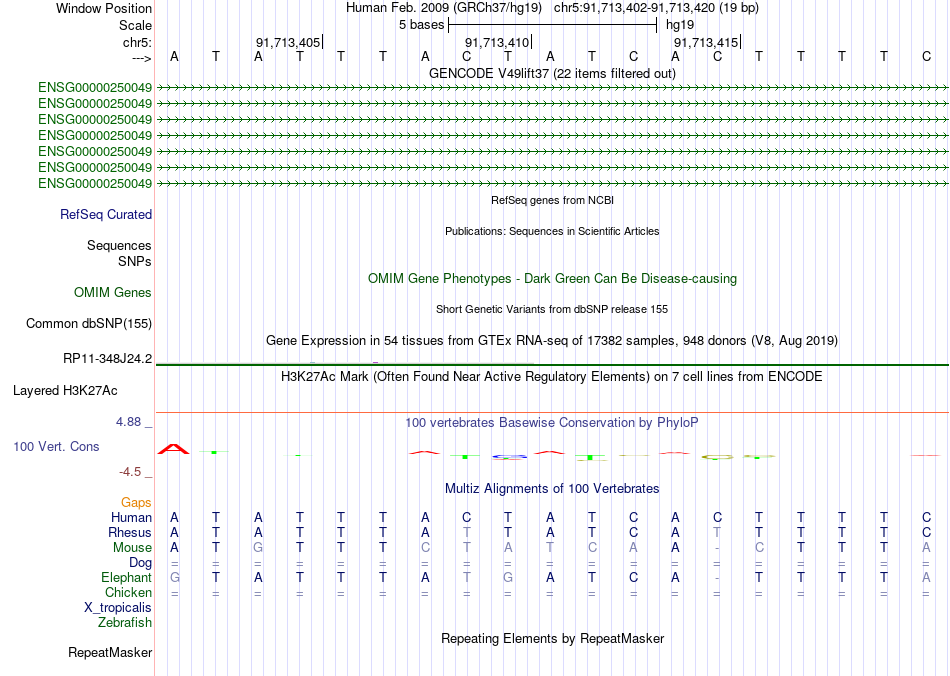Select the chr5: ruler label

coord(137,42)
